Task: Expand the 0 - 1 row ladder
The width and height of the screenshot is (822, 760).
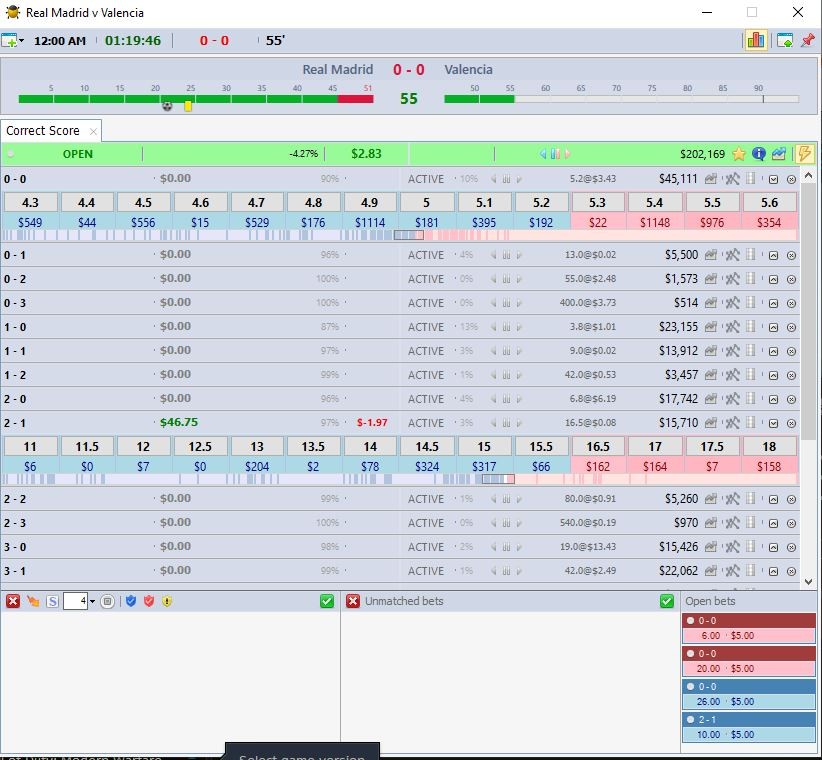Action: click(x=773, y=255)
